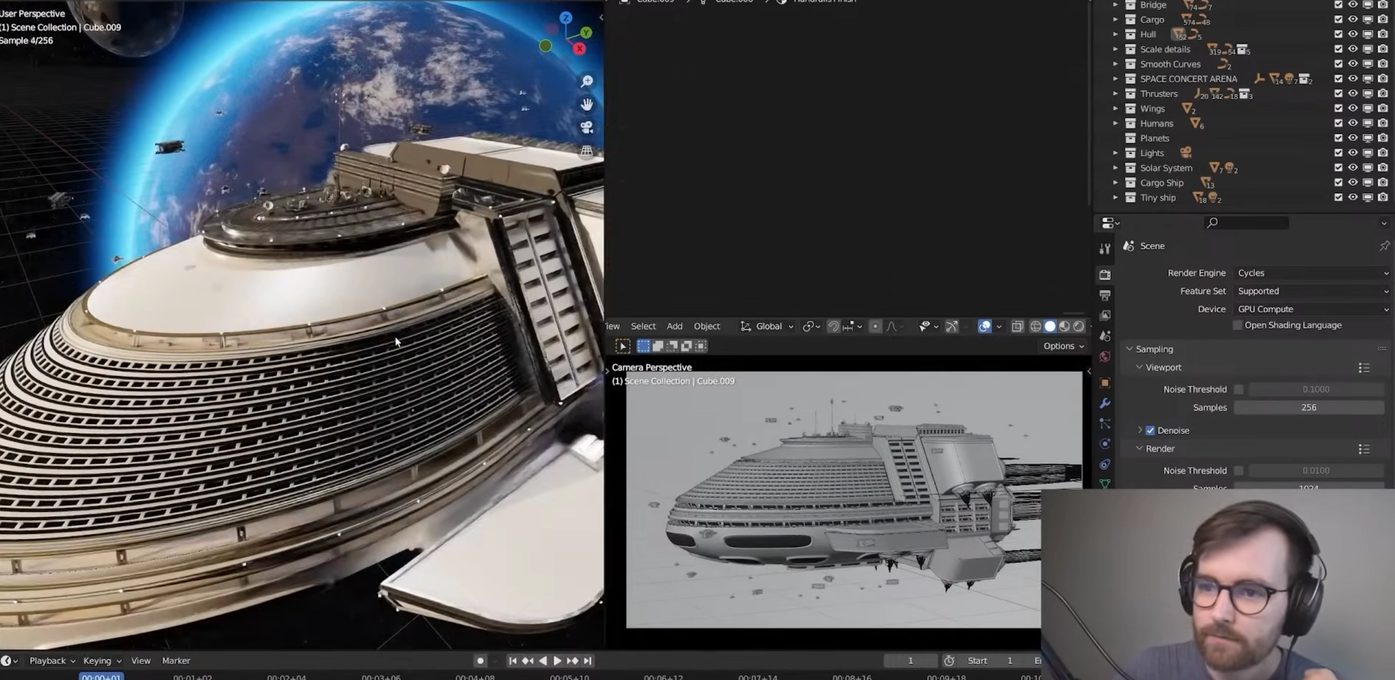The width and height of the screenshot is (1395, 680).
Task: Switch to rendered shading mode
Action: click(x=1078, y=326)
